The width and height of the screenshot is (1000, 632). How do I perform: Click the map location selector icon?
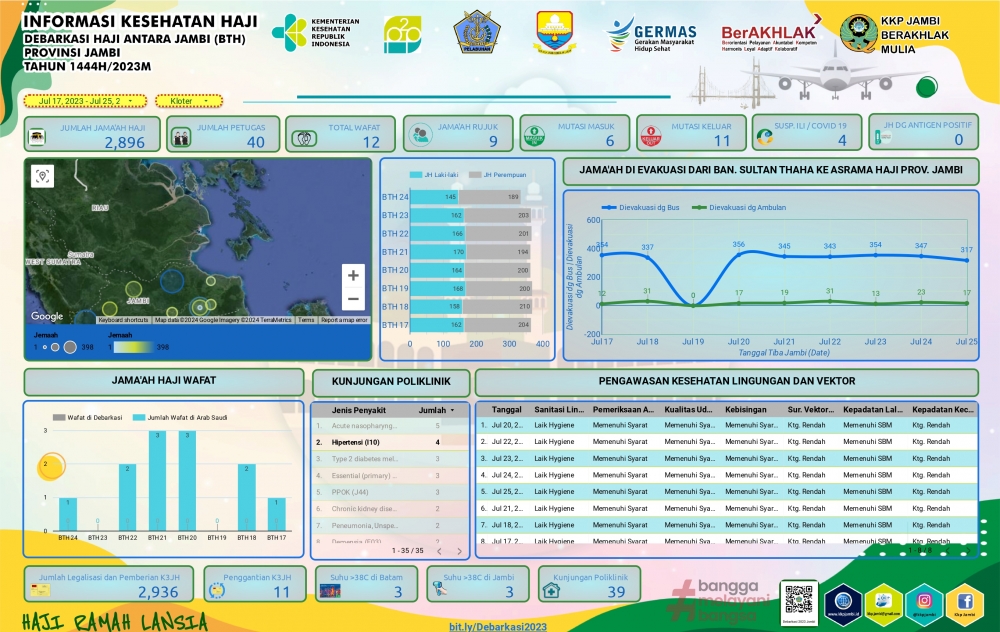coord(42,176)
